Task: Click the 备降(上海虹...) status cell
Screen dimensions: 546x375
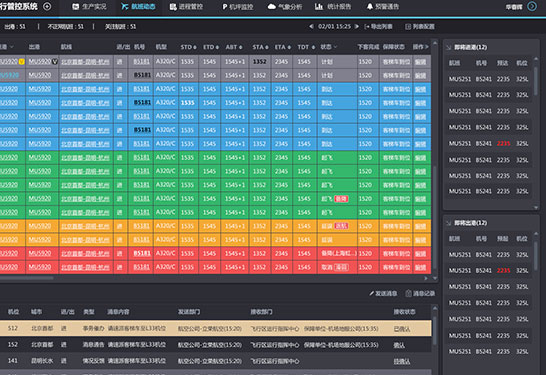Action: pyautogui.click(x=337, y=253)
